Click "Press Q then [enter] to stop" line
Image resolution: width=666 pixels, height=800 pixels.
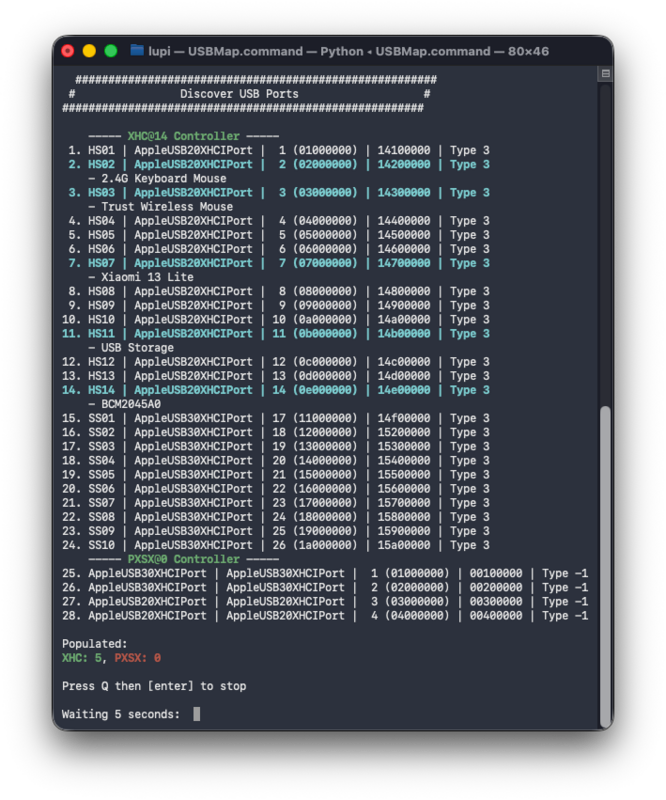pos(154,686)
